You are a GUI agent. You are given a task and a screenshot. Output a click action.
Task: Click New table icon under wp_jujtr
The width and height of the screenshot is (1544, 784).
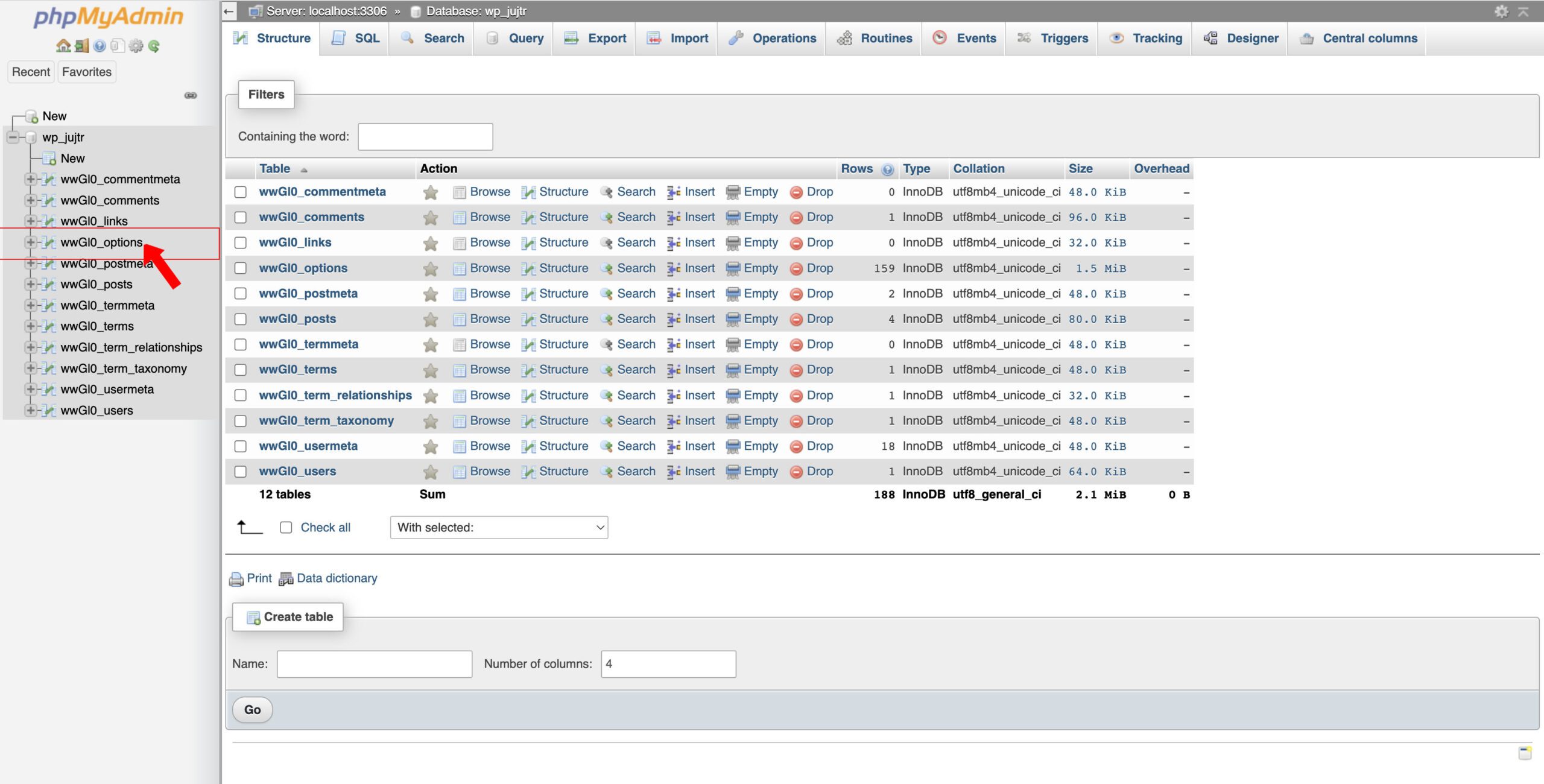pyautogui.click(x=49, y=159)
